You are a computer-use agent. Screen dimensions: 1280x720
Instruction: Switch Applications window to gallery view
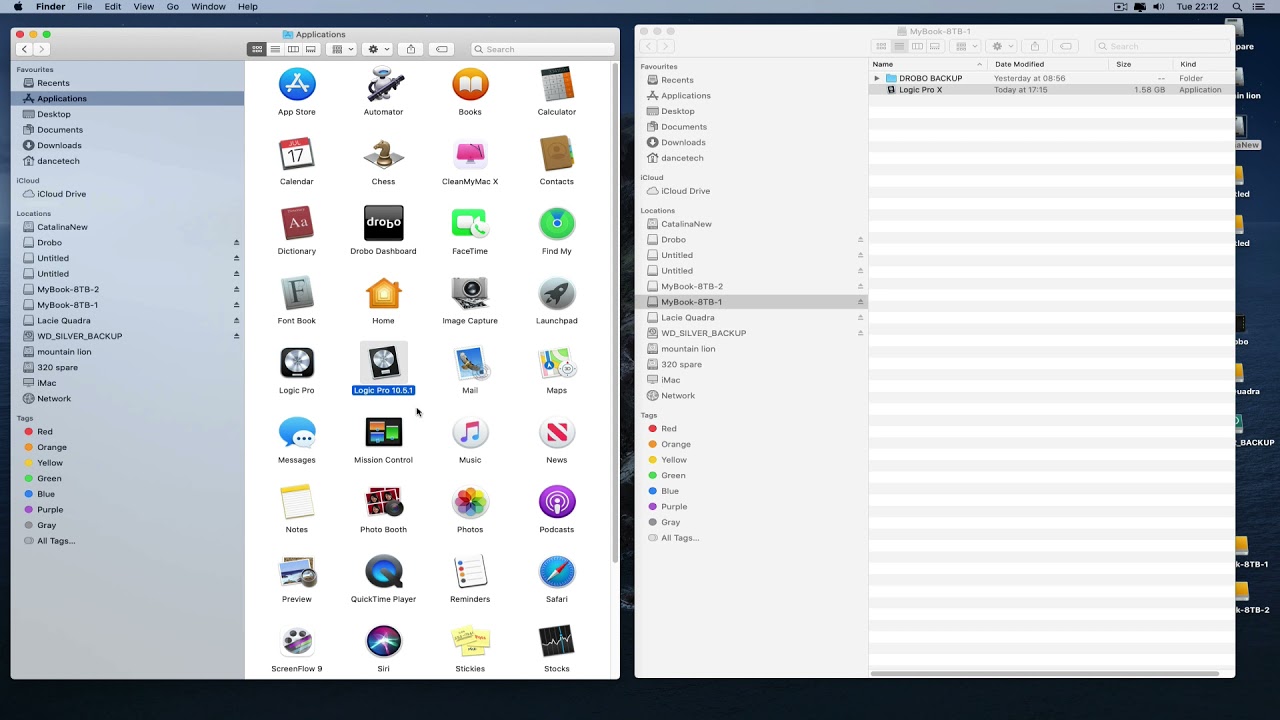point(311,49)
